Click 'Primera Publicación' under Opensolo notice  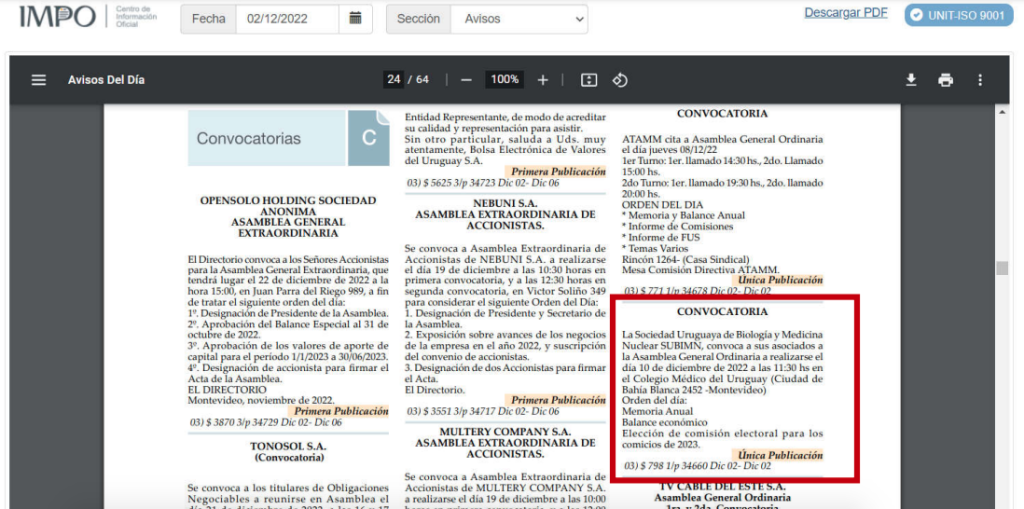tap(341, 411)
